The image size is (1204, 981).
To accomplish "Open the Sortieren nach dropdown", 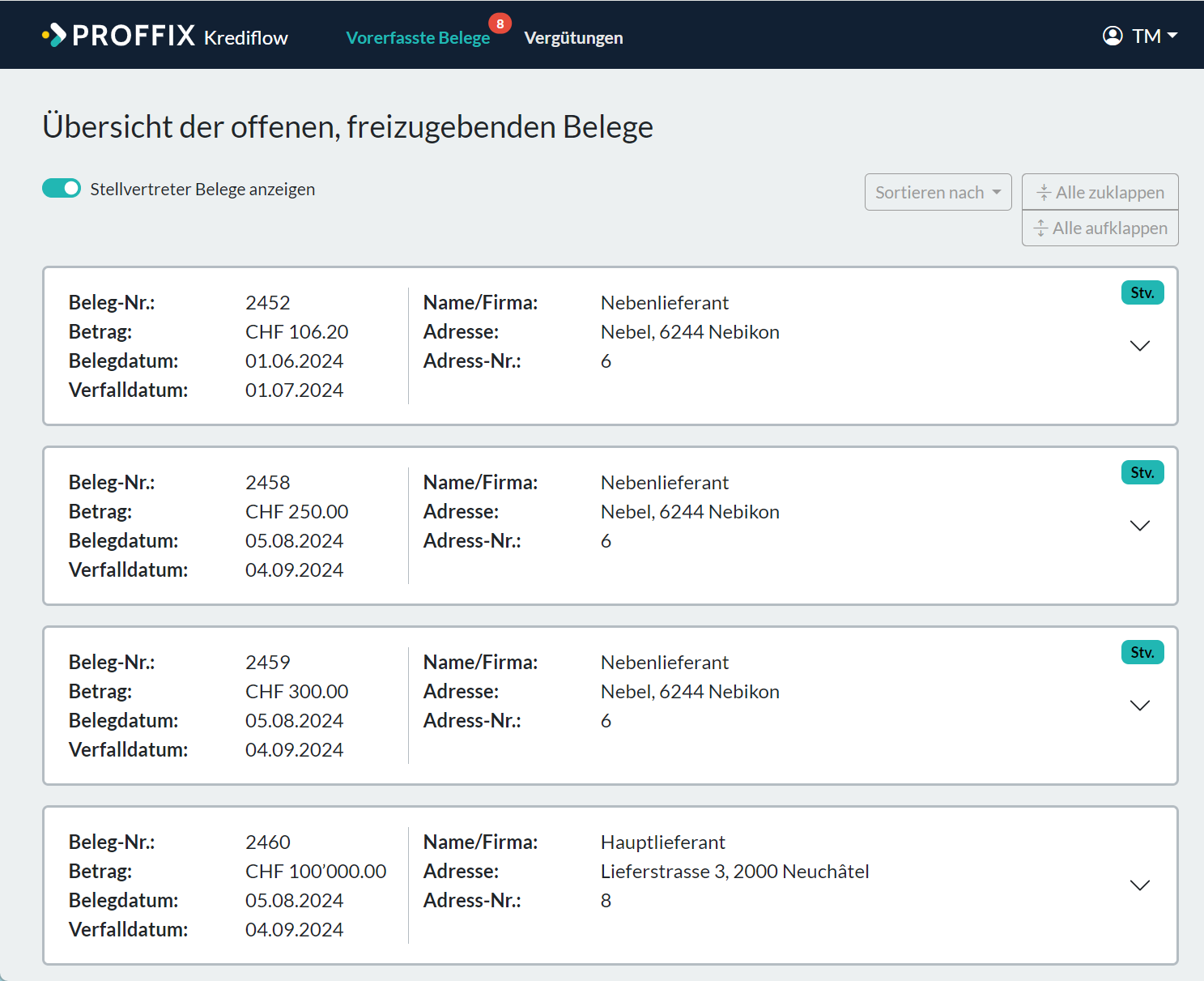I will point(938,192).
